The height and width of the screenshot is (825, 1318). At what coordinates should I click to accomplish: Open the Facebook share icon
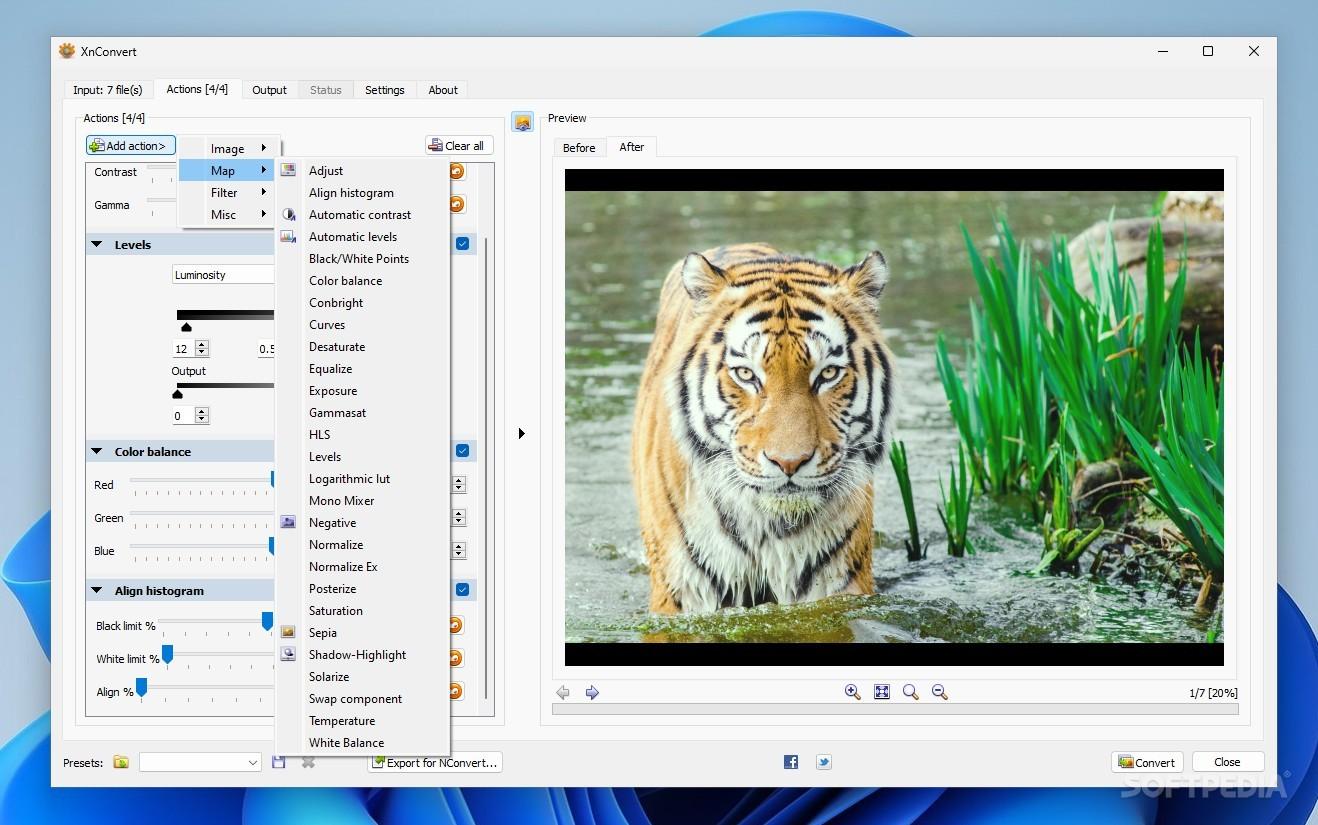pos(791,762)
